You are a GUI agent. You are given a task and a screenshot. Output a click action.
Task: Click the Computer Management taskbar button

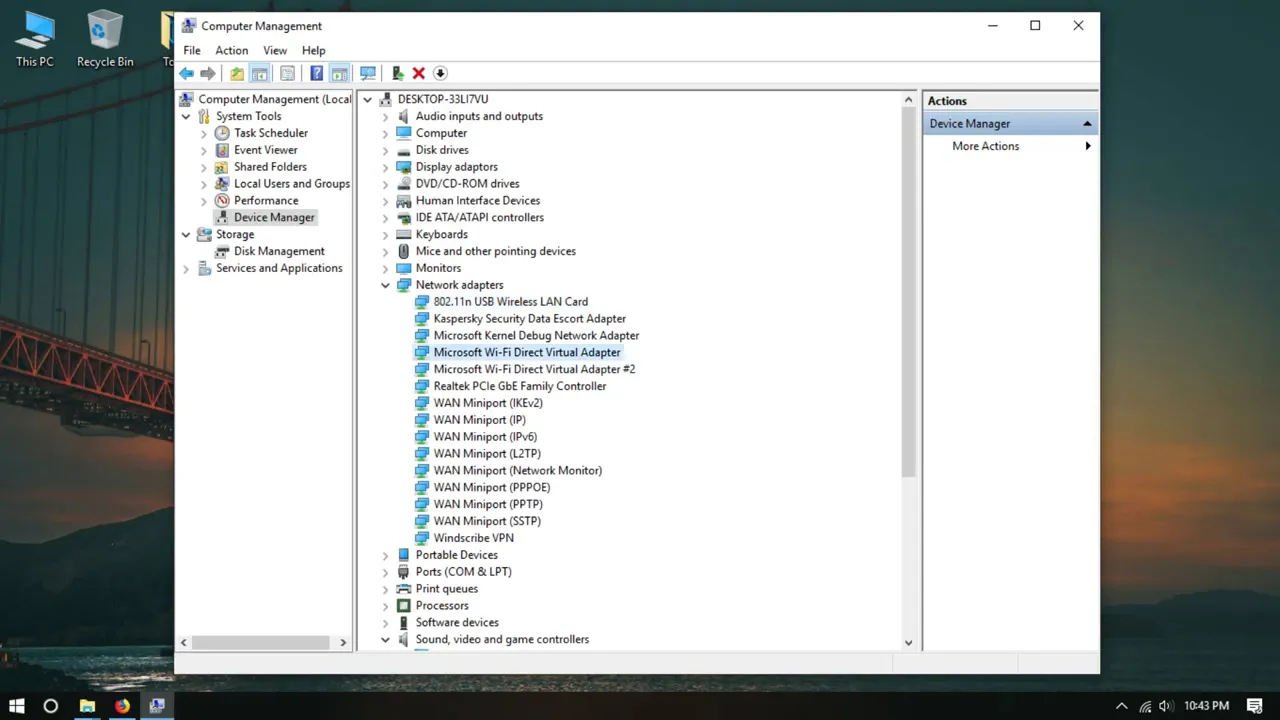pos(157,706)
